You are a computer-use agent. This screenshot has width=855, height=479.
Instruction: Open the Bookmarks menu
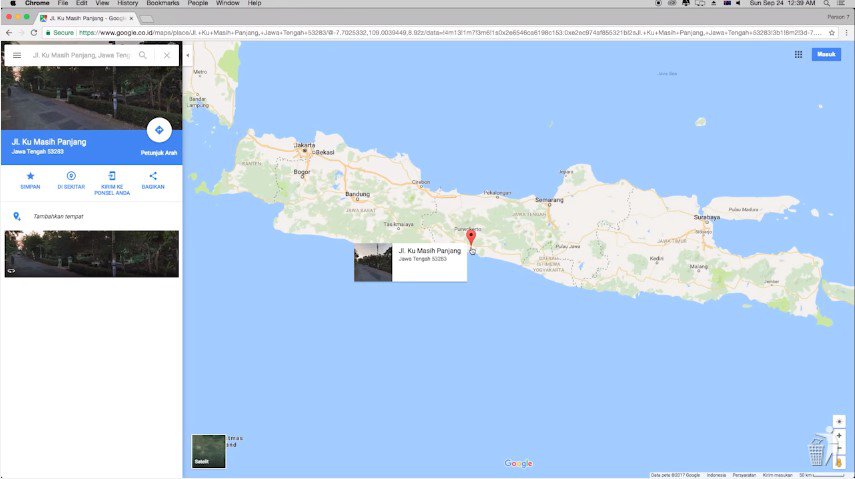(x=162, y=3)
